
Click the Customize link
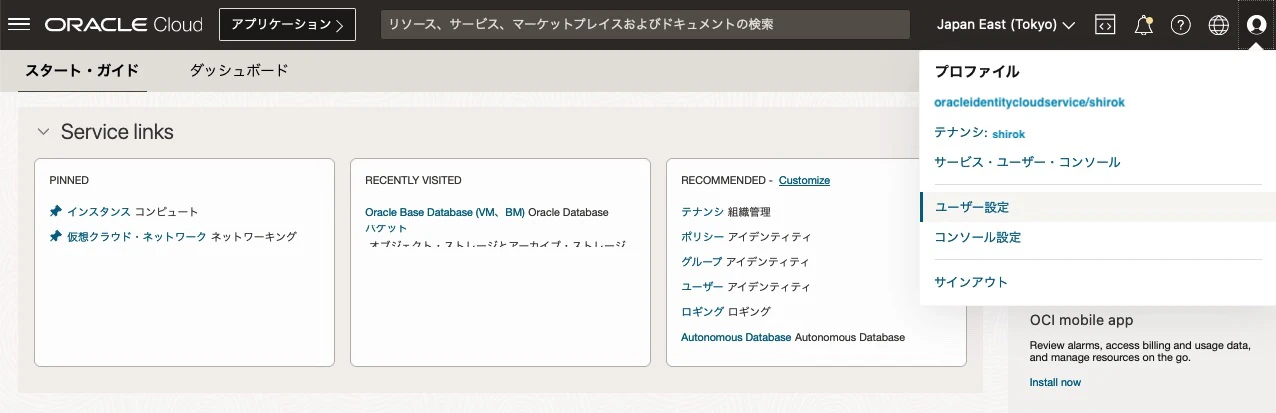pyautogui.click(x=804, y=180)
